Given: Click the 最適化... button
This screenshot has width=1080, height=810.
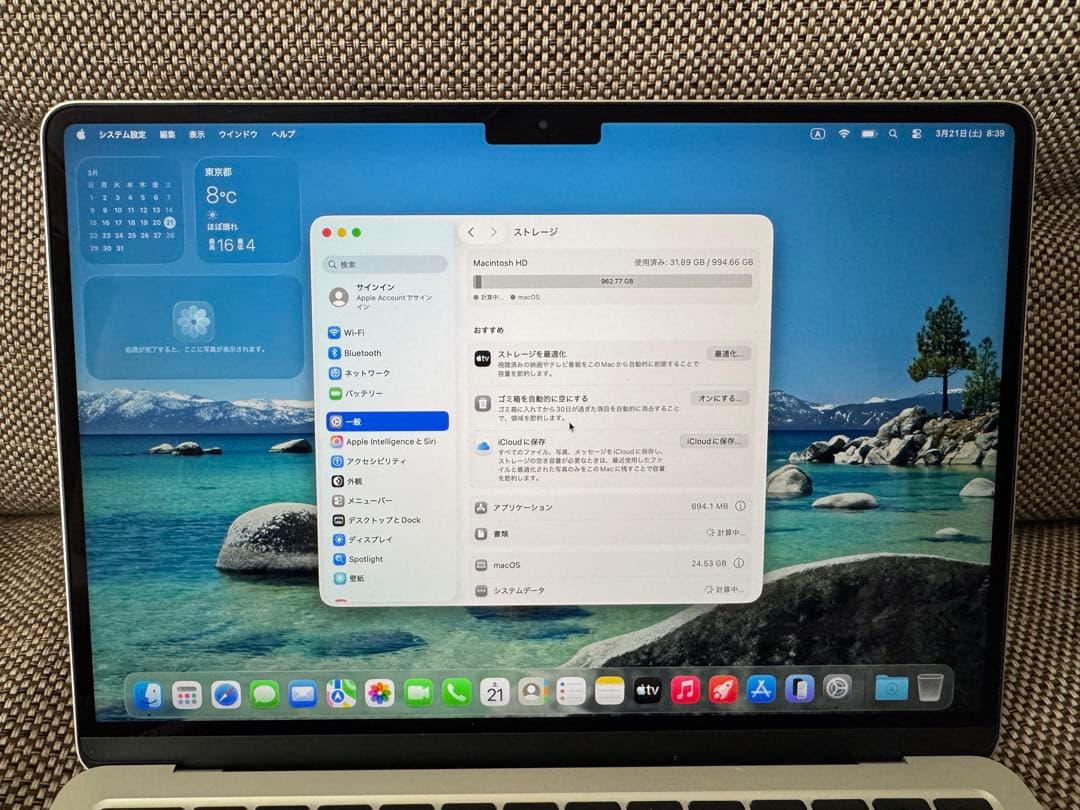Looking at the screenshot, I should [x=729, y=354].
